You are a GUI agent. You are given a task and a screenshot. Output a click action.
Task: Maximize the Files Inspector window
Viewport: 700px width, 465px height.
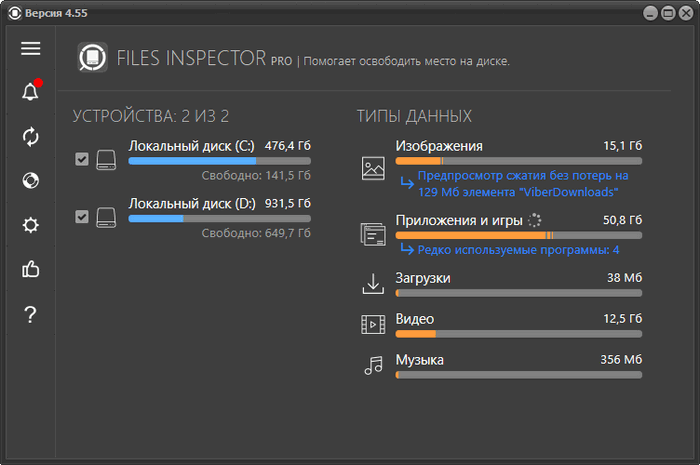668,13
